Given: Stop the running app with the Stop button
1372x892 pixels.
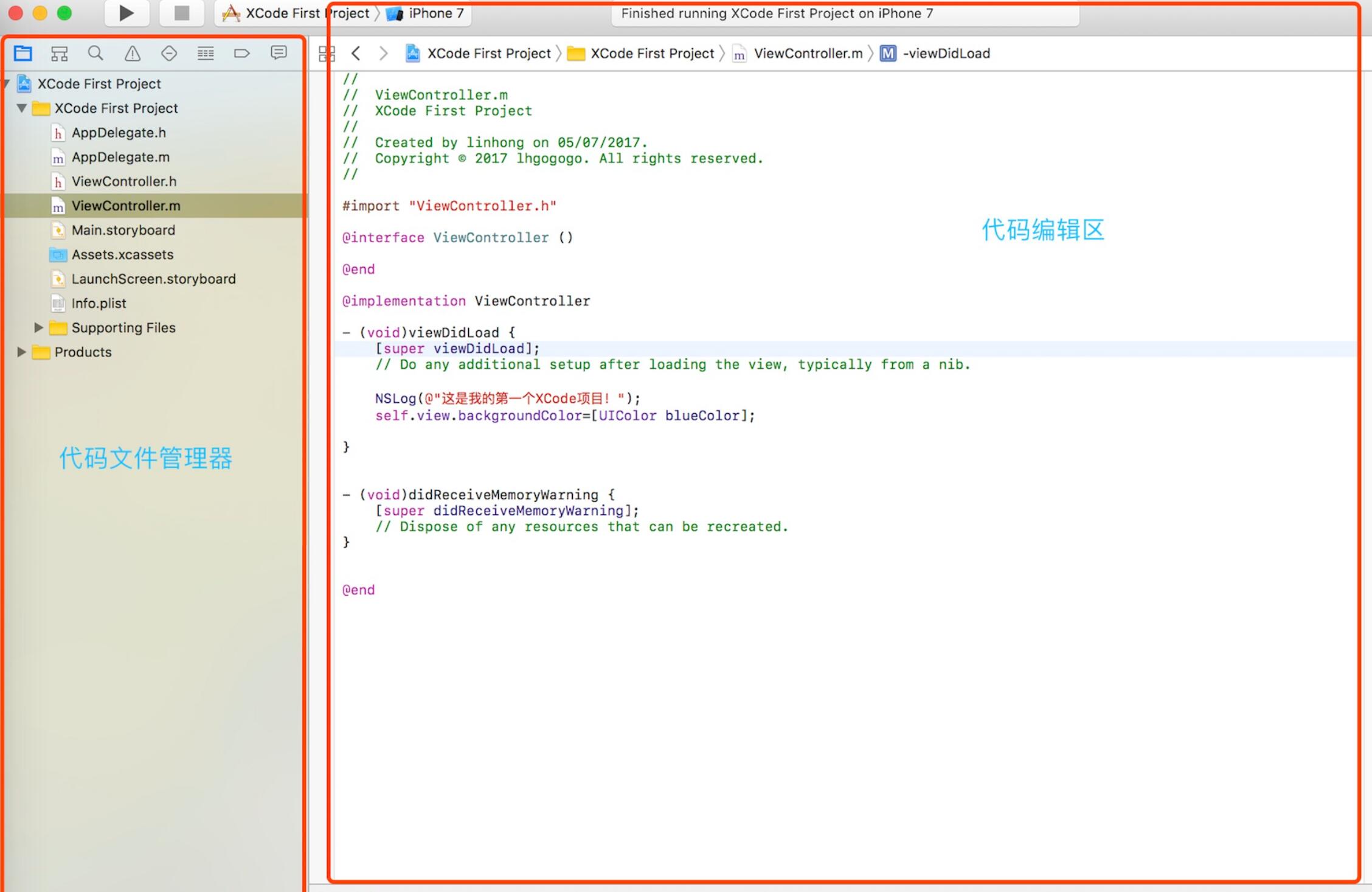Looking at the screenshot, I should click(x=181, y=13).
